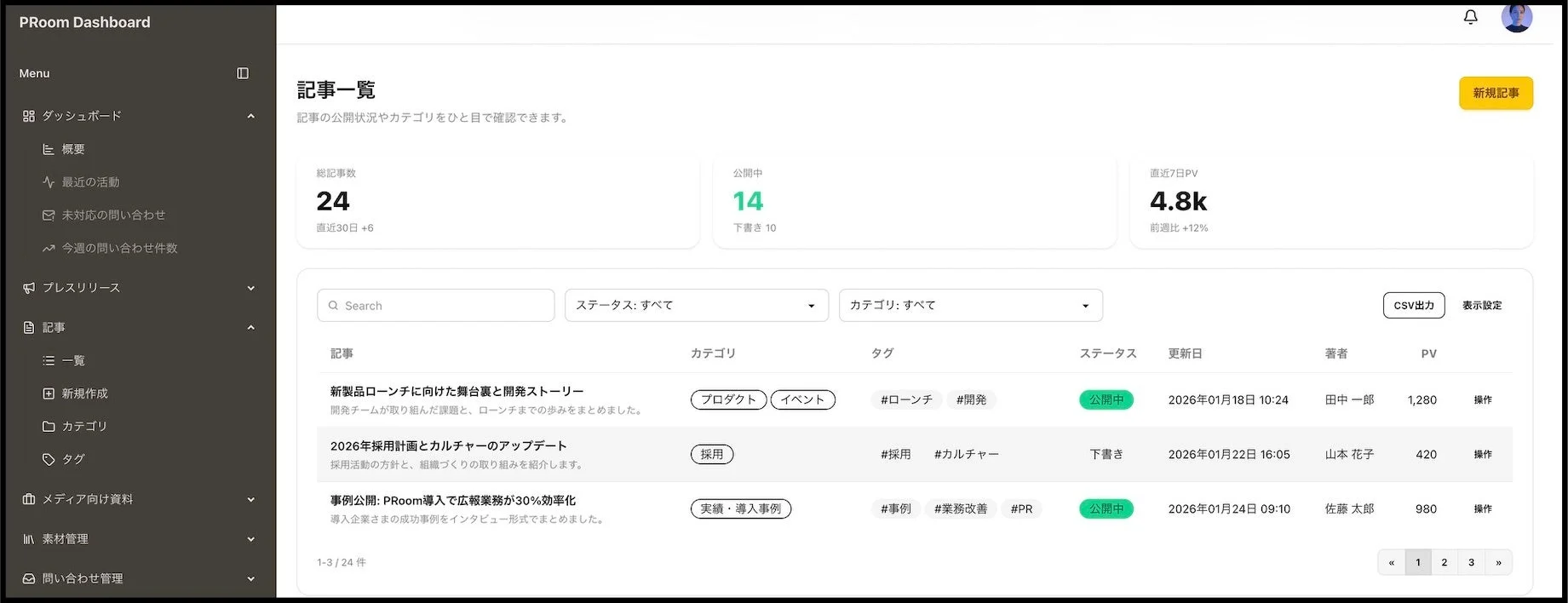
Task: Select 一覧 under 記事
Action: pos(73,360)
